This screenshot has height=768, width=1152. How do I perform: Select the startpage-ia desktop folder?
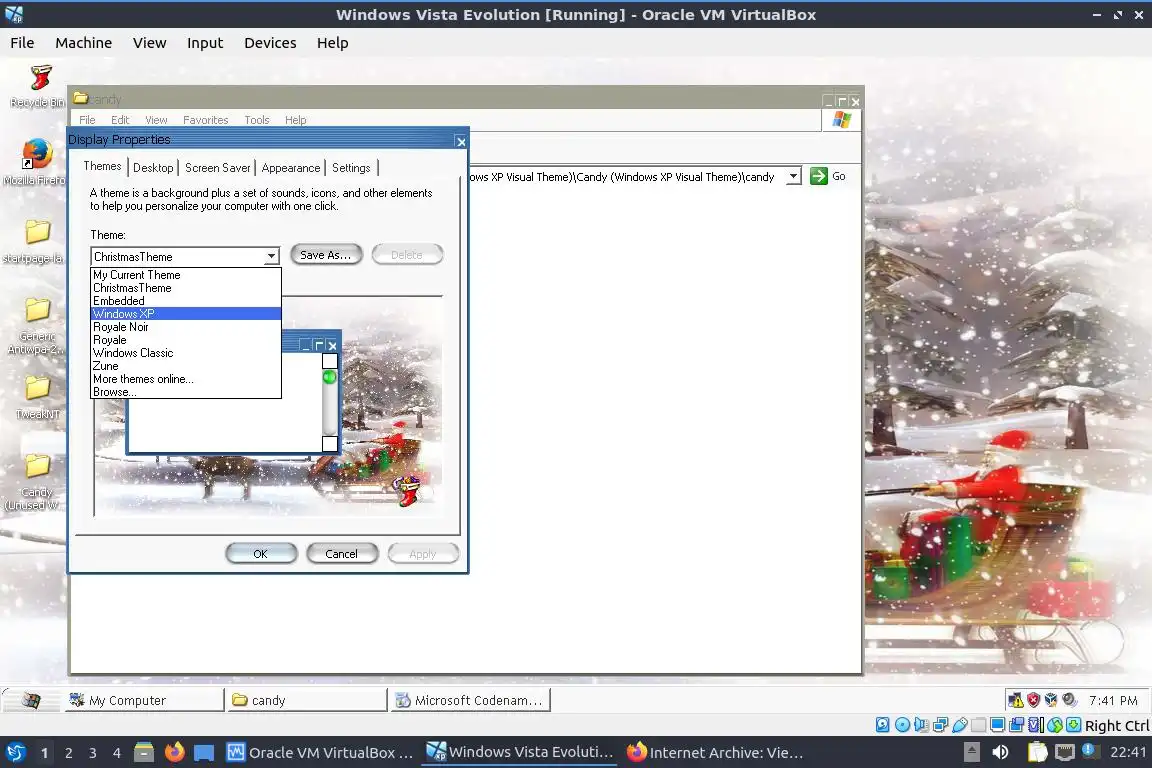point(35,241)
